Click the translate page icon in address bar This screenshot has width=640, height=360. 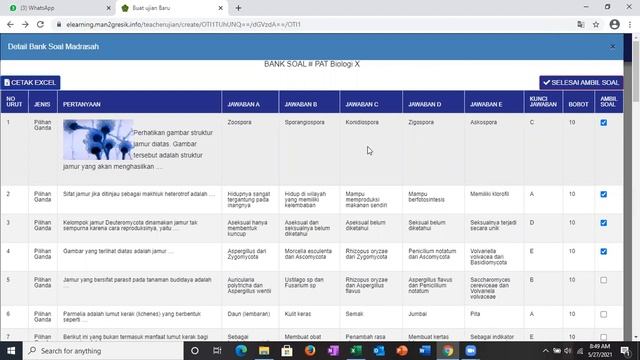(x=581, y=24)
